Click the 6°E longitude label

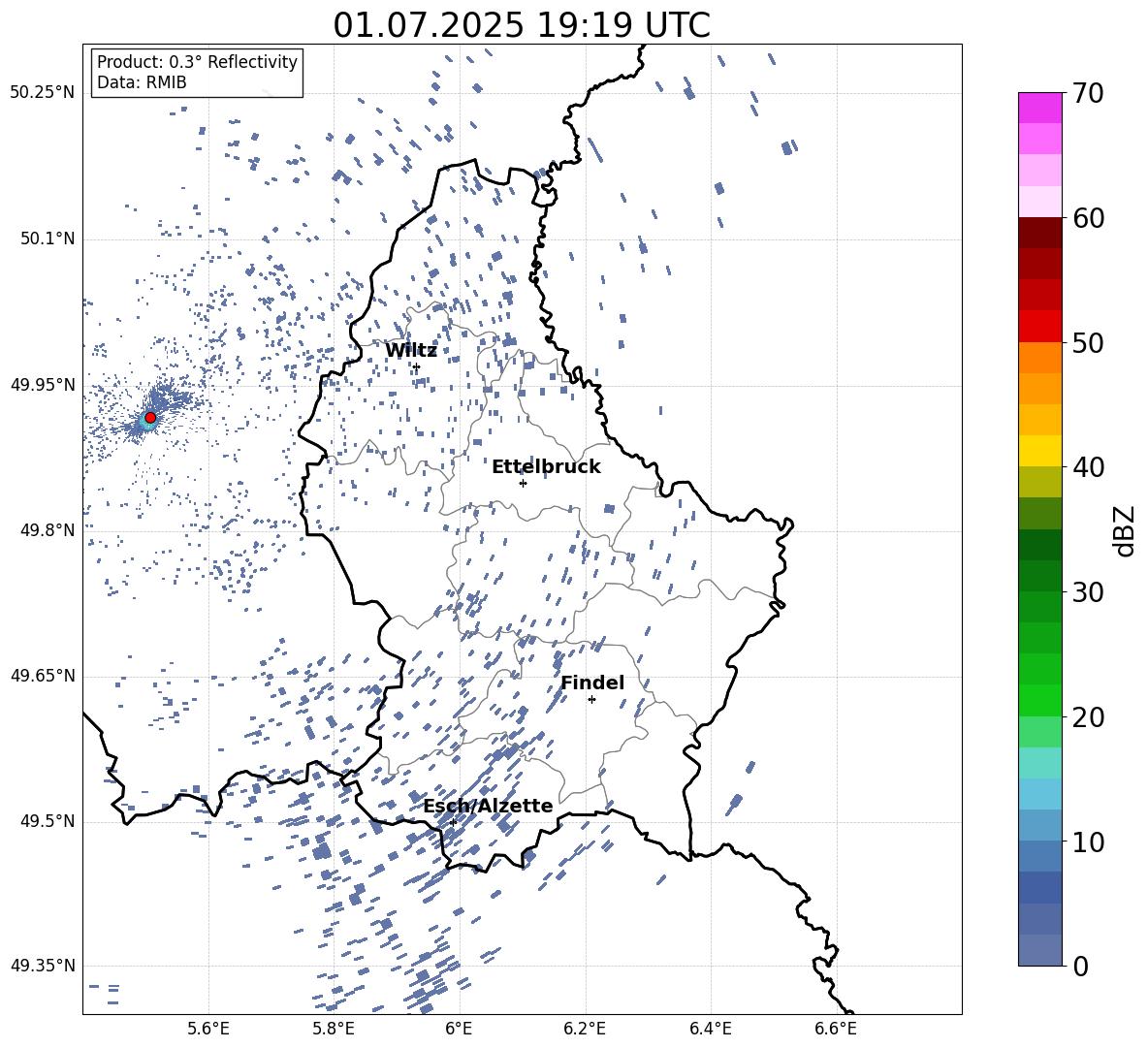click(x=459, y=1029)
